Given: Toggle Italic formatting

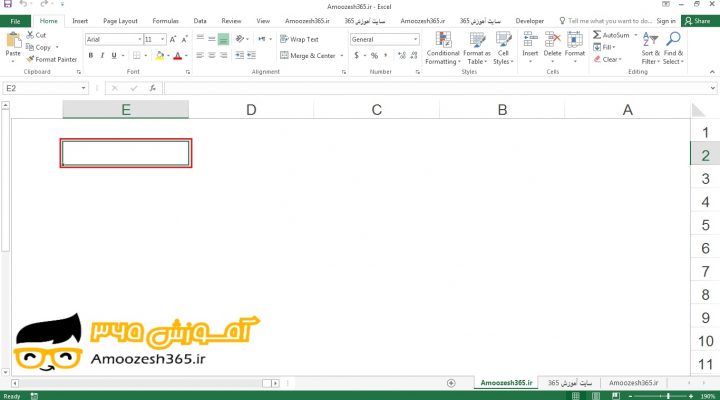Looking at the screenshot, I should point(102,56).
